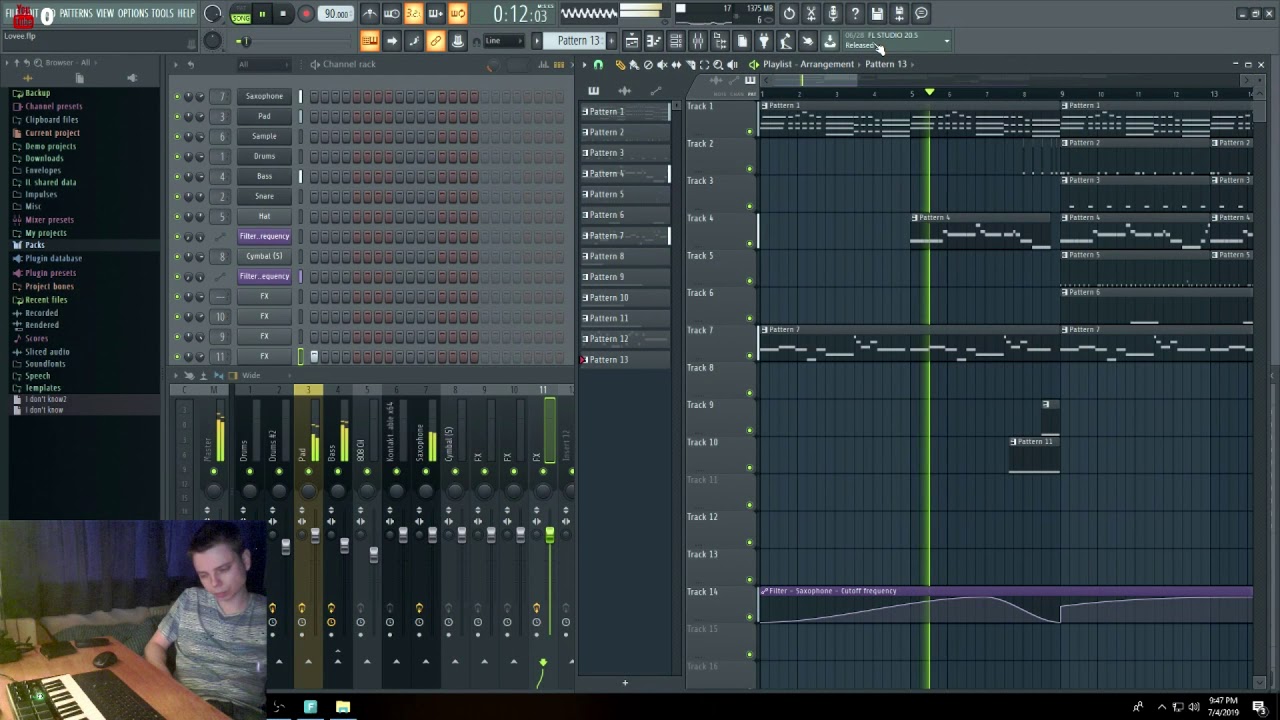1280x720 pixels.
Task: Stop playback with the stop button
Action: point(283,14)
